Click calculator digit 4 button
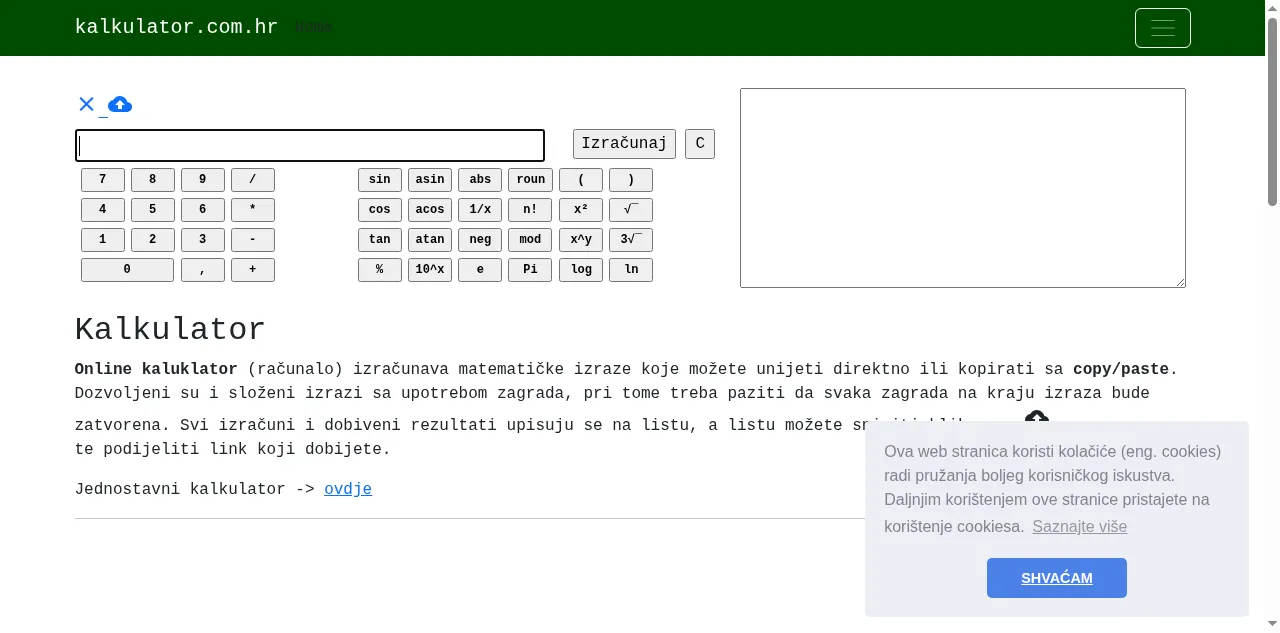This screenshot has width=1280, height=633. (103, 210)
